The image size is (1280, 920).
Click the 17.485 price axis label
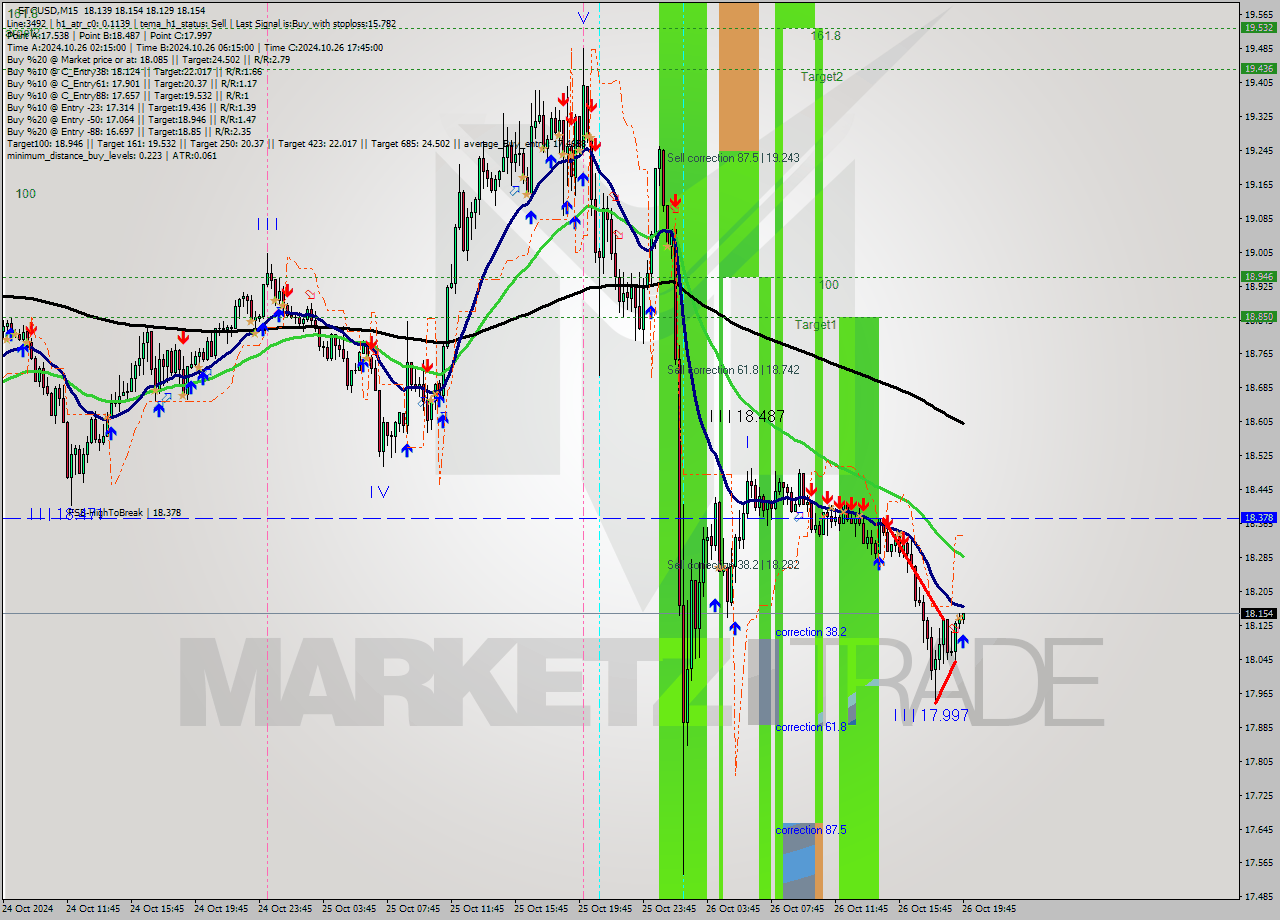click(1258, 896)
